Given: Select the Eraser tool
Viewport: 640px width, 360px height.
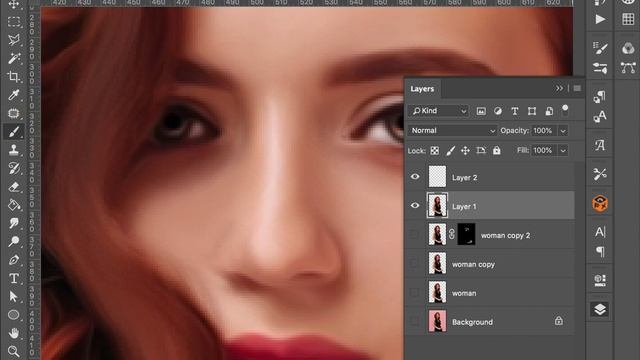Looking at the screenshot, I should coord(14,187).
